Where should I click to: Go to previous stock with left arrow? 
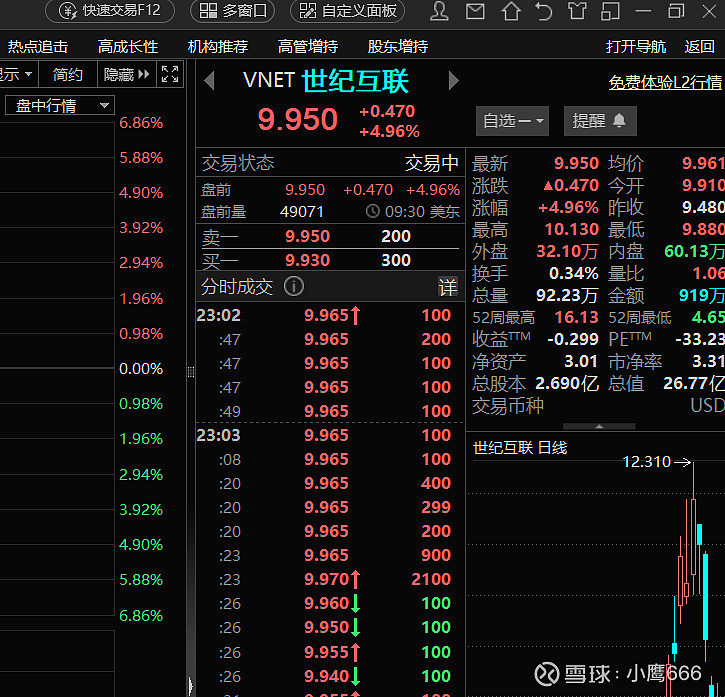pos(209,80)
